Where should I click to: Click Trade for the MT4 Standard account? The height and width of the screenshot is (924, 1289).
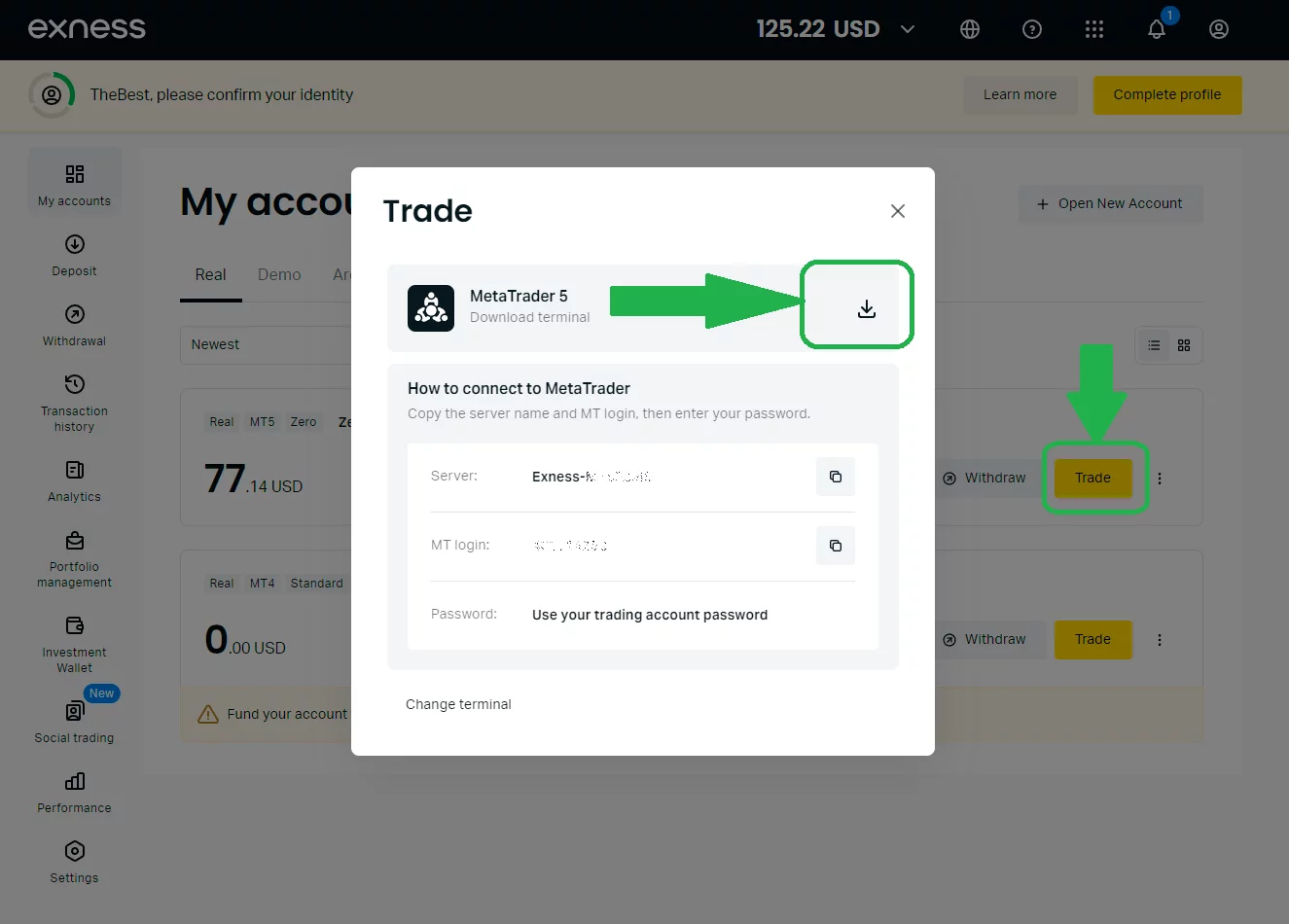pos(1093,640)
